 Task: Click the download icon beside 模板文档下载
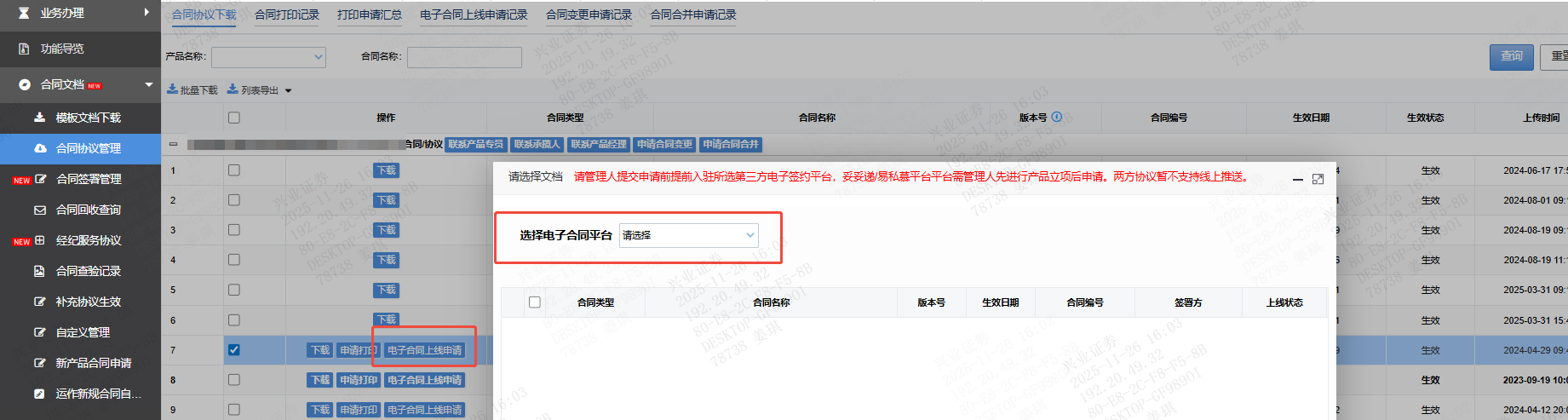[39, 118]
